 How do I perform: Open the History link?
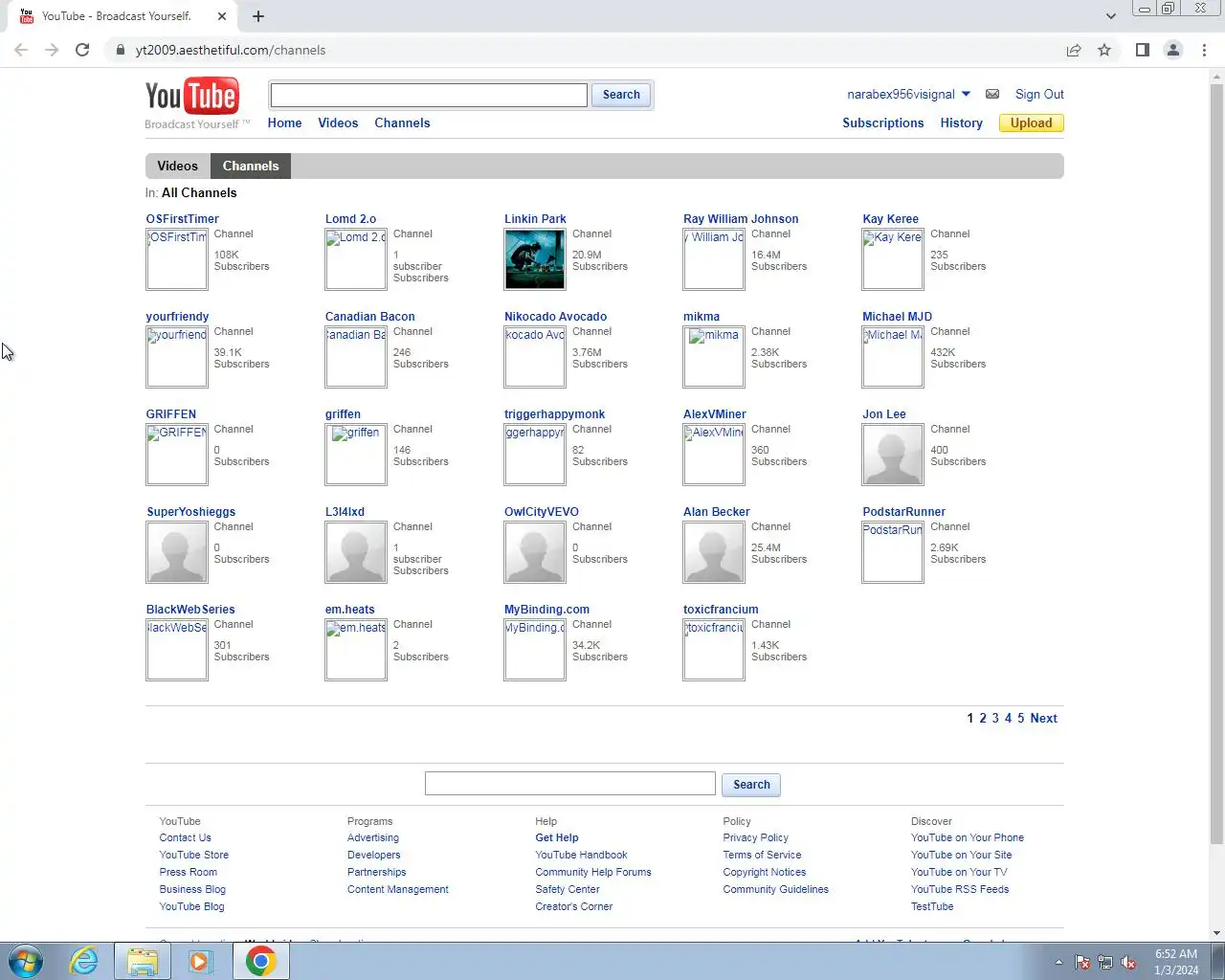961,122
